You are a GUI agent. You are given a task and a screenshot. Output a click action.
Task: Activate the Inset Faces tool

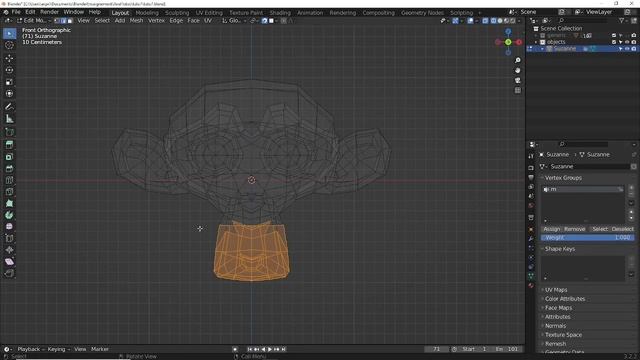tap(9, 157)
